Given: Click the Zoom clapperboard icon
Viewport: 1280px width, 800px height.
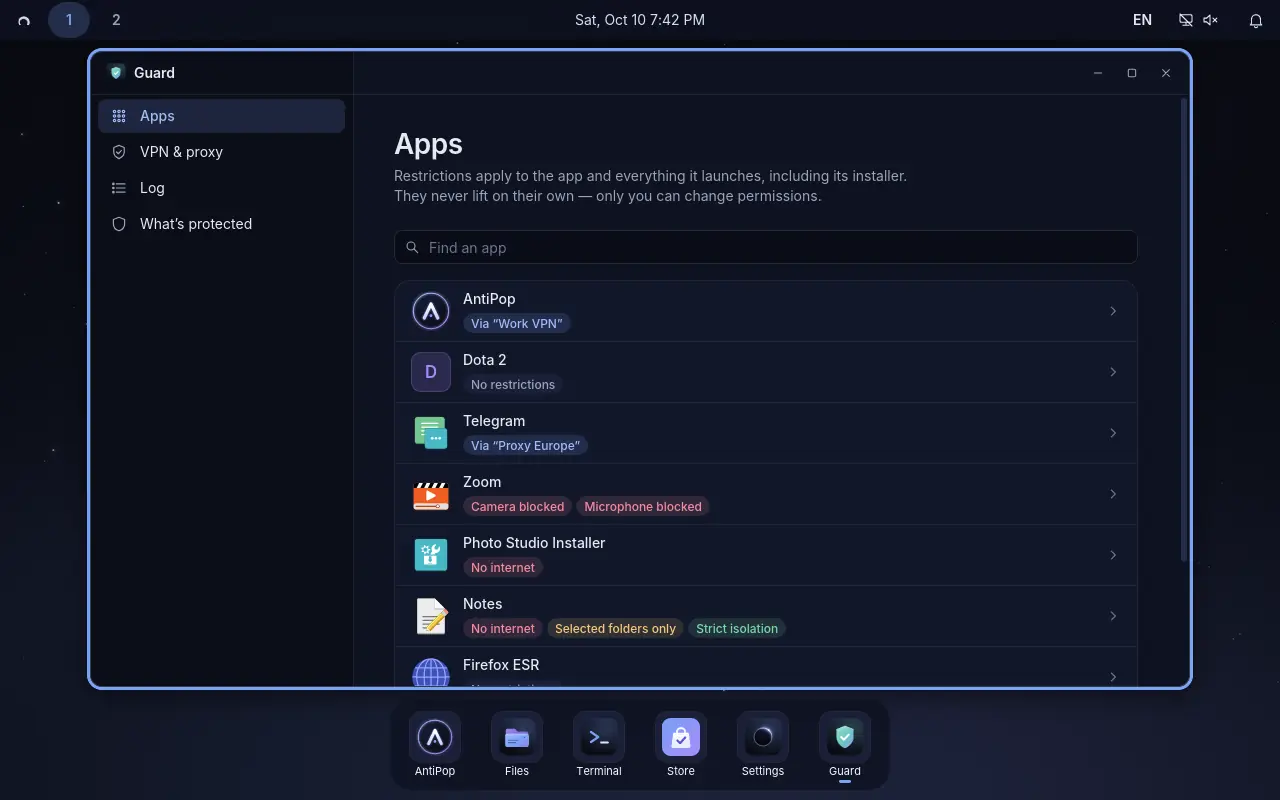Looking at the screenshot, I should click(x=431, y=494).
